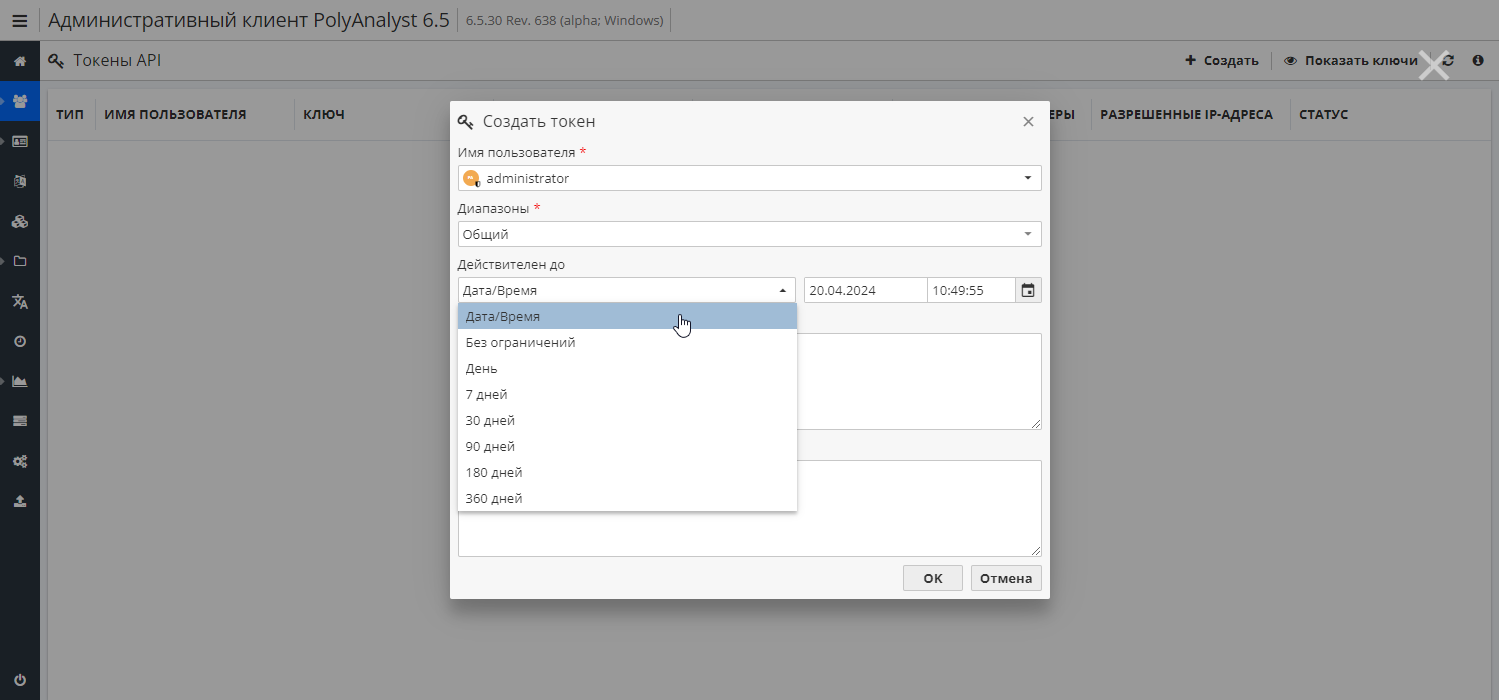Screen dimensions: 1499x700
Task: Click the version text 6.5.30 Rev. 638
Action: 564,21
